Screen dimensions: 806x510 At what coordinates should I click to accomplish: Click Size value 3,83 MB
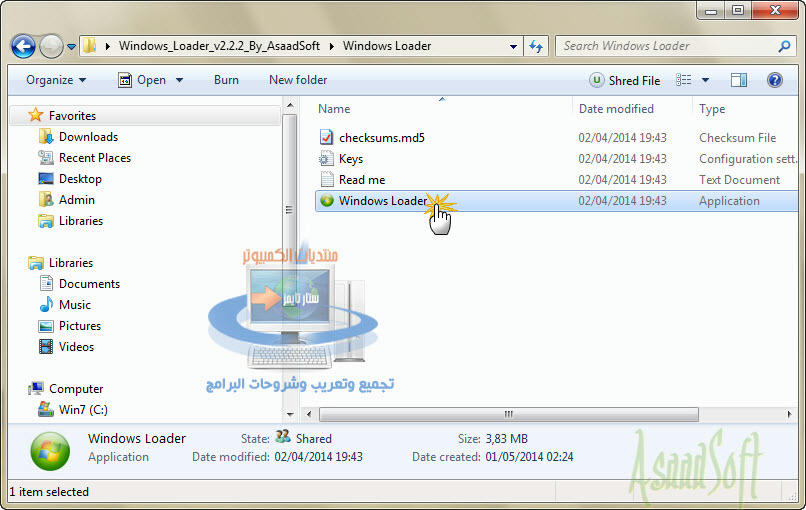coord(506,439)
